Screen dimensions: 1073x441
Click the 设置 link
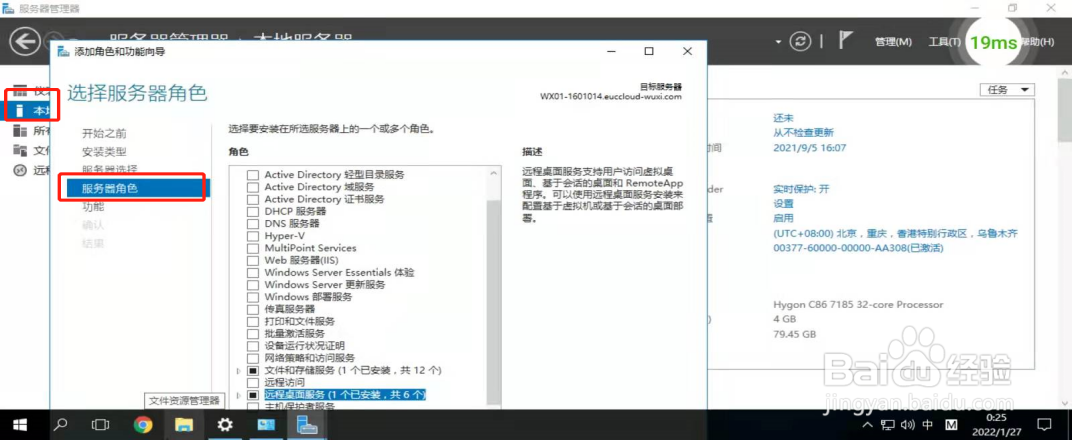(x=784, y=203)
